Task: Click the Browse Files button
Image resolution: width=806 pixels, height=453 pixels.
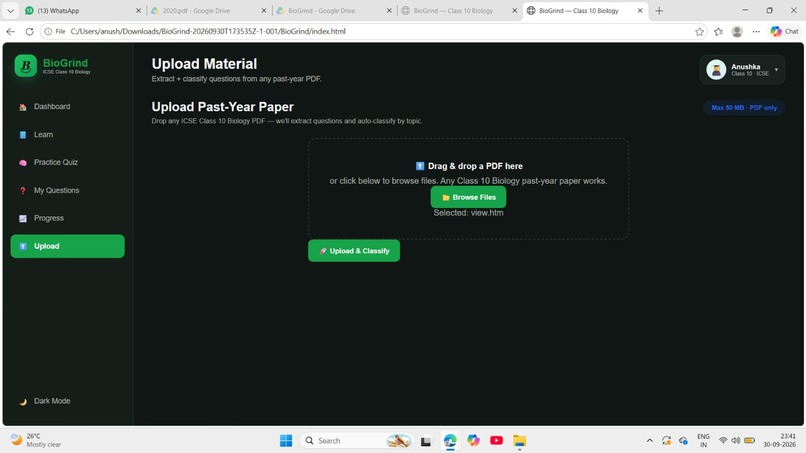Action: click(468, 197)
